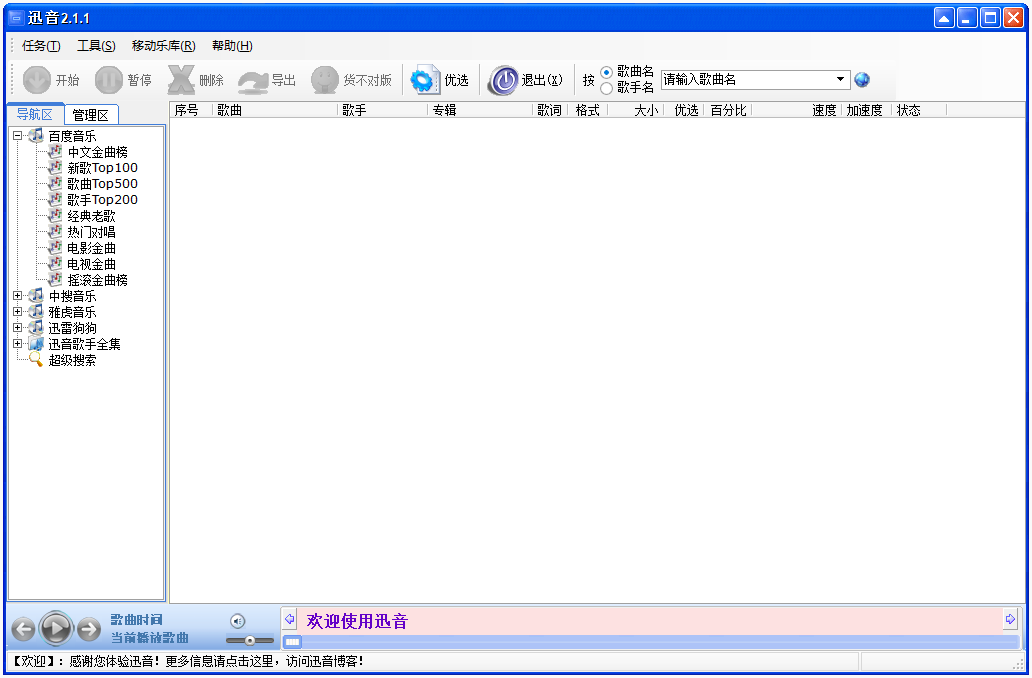Open the 帮助(H) menu

pos(232,45)
